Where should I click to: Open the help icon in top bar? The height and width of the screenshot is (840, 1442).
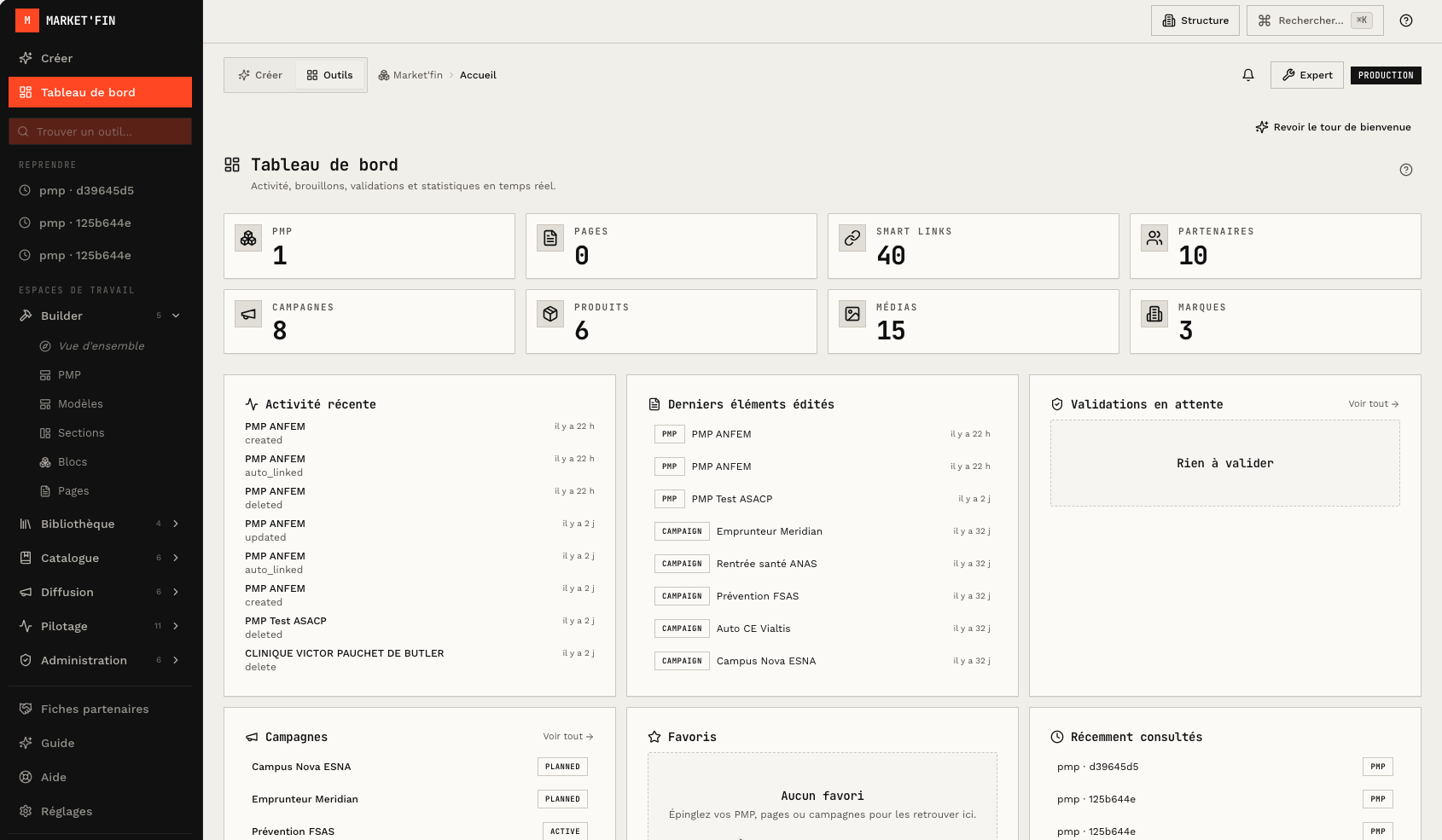(x=1406, y=20)
